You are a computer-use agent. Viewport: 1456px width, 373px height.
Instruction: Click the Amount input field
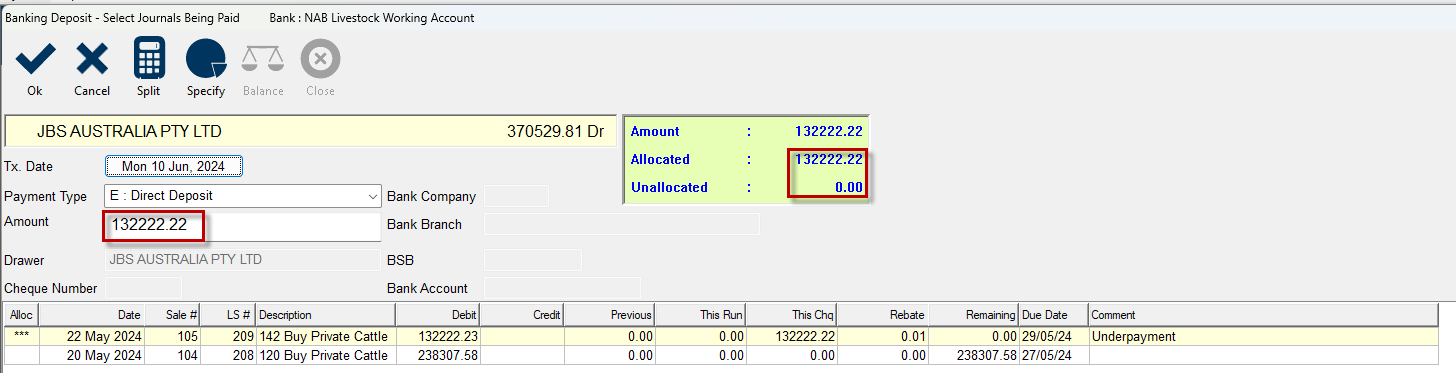coord(243,226)
